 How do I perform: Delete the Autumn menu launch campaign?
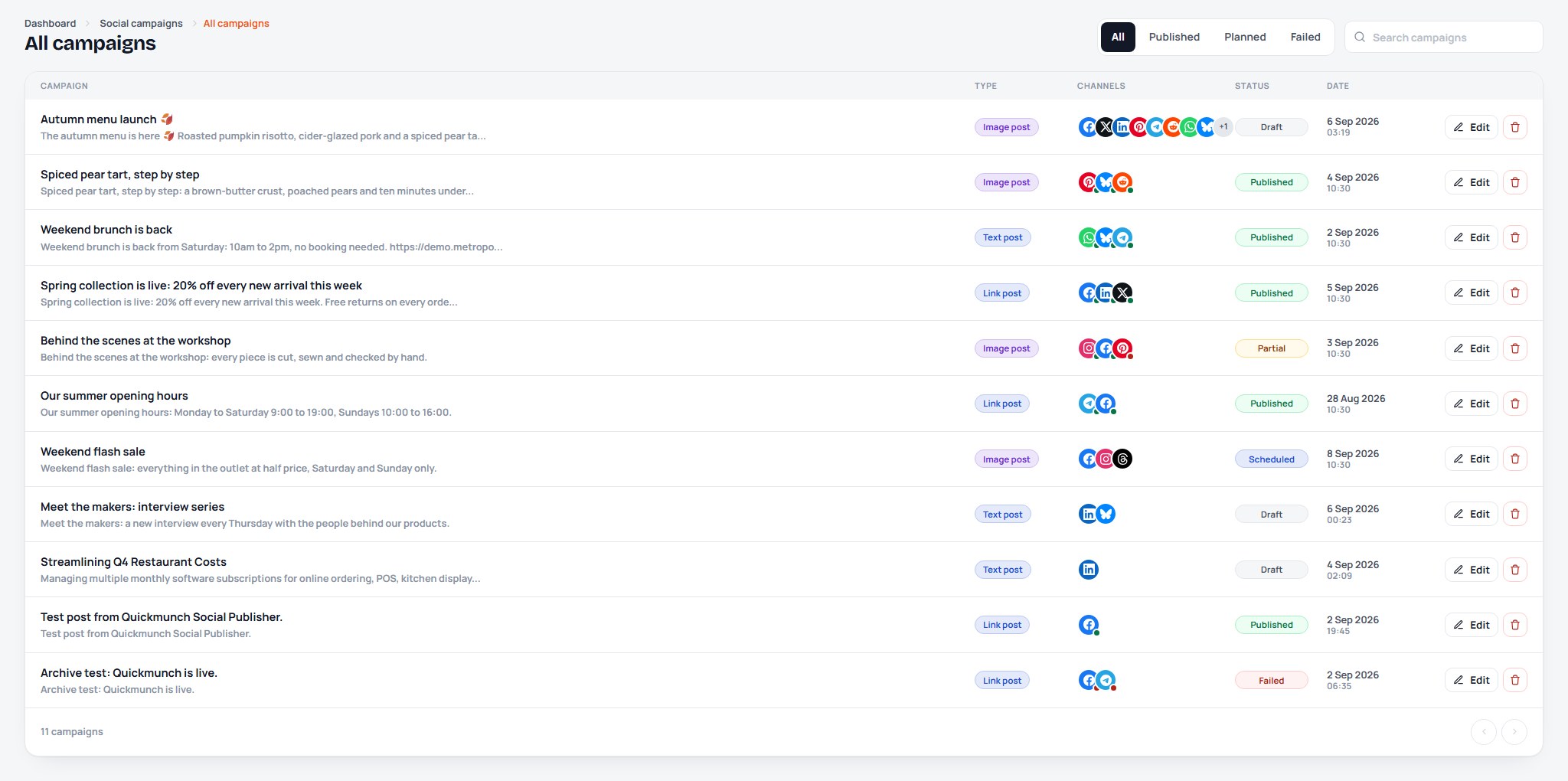click(x=1515, y=127)
